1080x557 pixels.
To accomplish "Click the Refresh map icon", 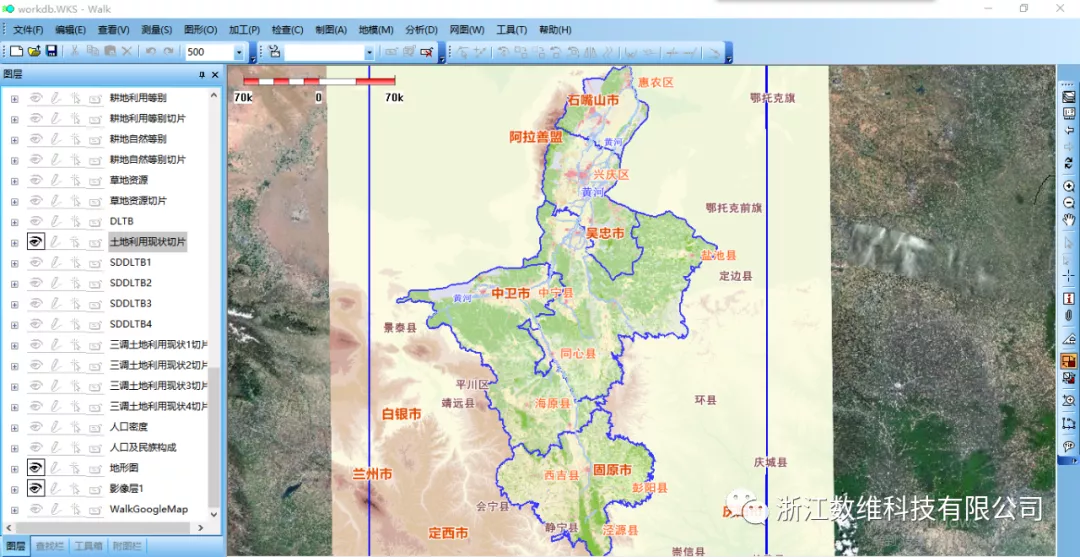I will pyautogui.click(x=1069, y=164).
